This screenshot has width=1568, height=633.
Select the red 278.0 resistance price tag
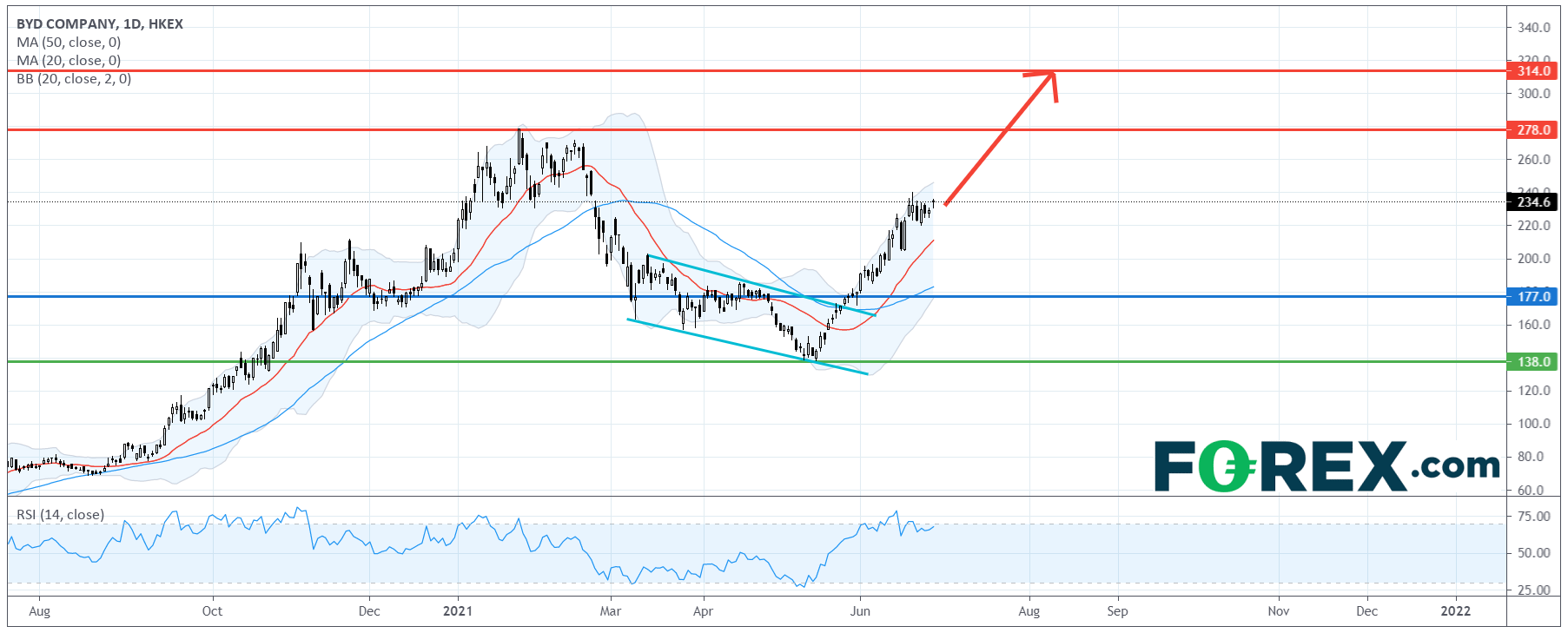point(1532,130)
